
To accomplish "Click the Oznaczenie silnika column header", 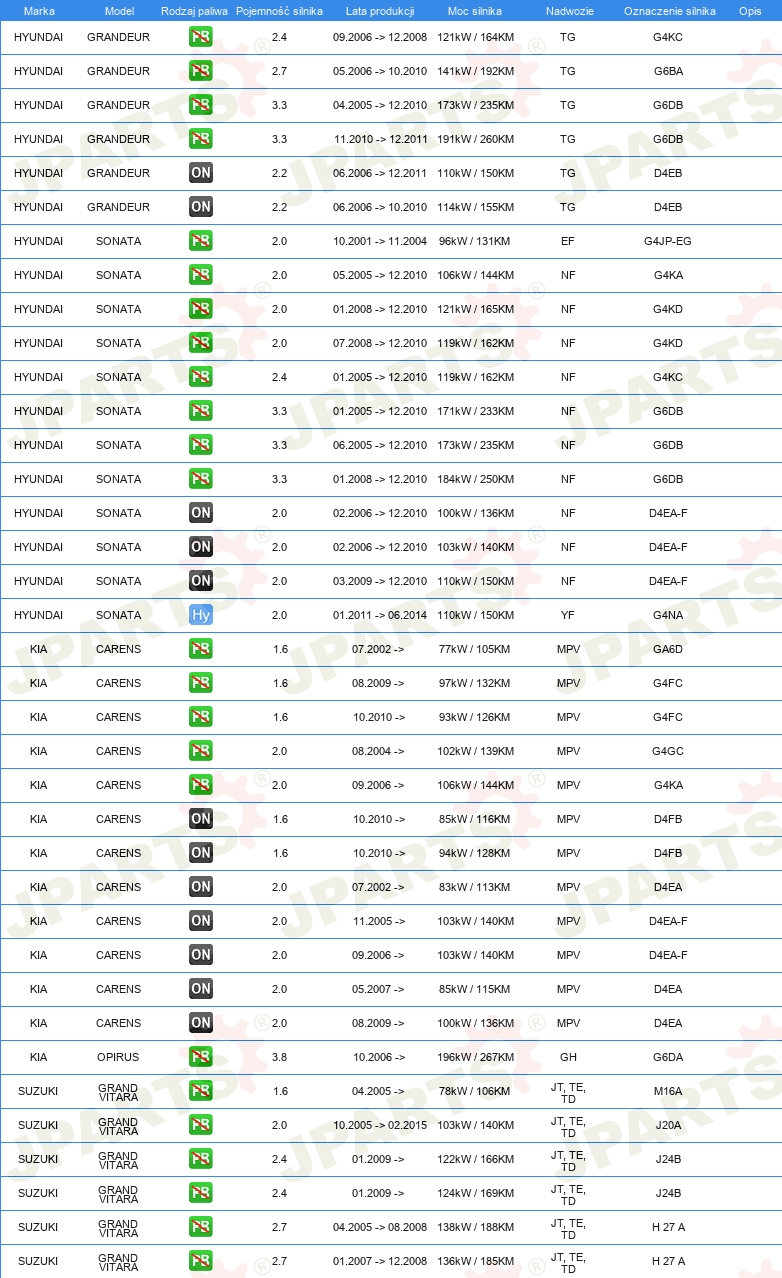I will (669, 11).
